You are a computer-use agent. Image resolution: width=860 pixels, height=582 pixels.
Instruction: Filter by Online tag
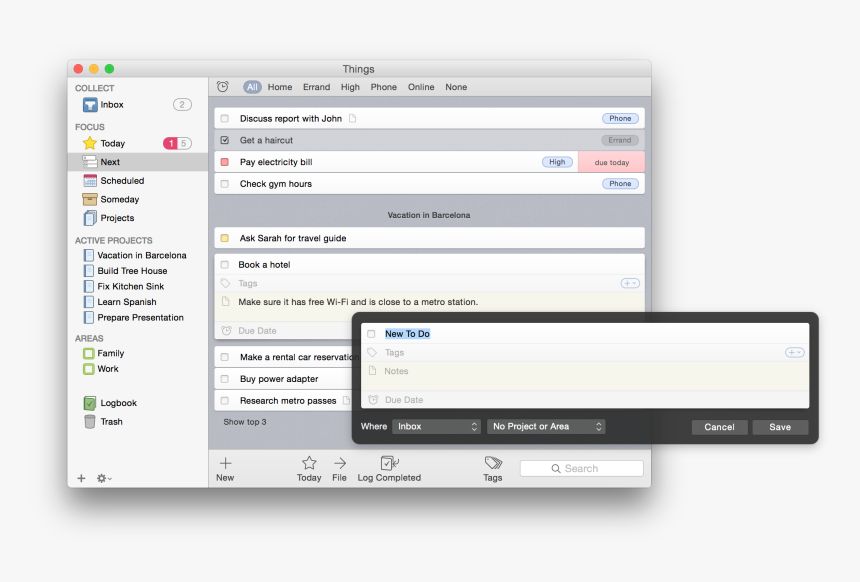[x=421, y=87]
